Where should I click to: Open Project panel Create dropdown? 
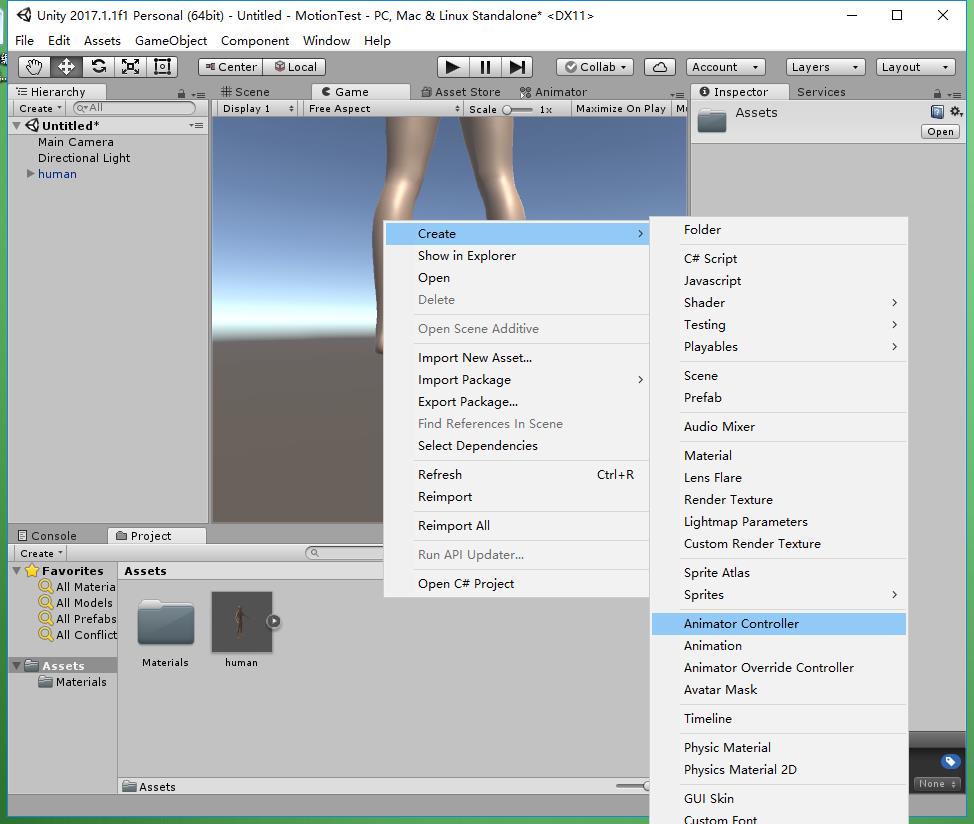coord(41,553)
